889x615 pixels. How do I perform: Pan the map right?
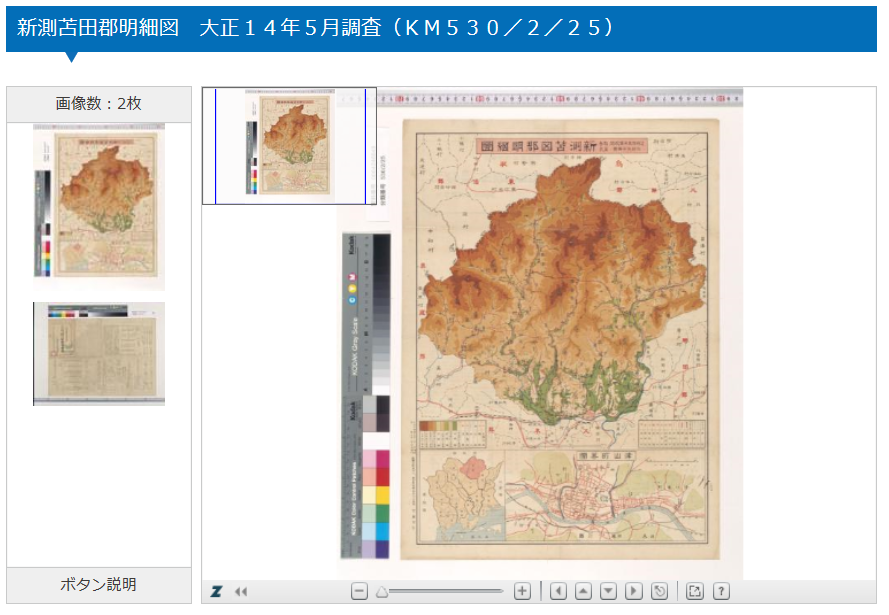click(633, 591)
